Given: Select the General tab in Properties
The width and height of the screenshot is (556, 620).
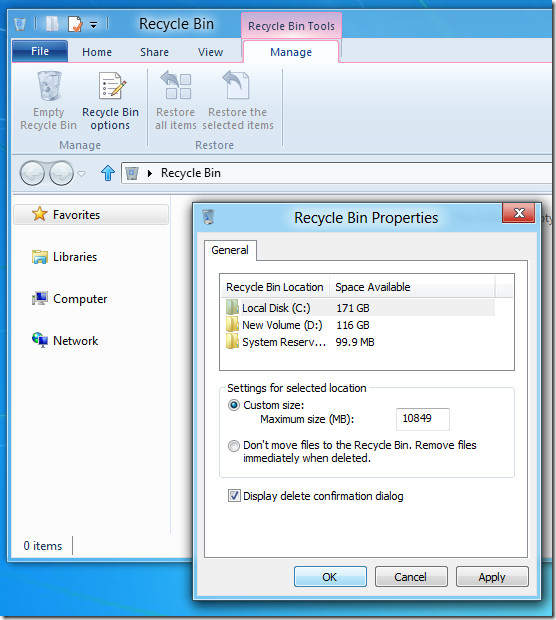Looking at the screenshot, I should coord(230,250).
